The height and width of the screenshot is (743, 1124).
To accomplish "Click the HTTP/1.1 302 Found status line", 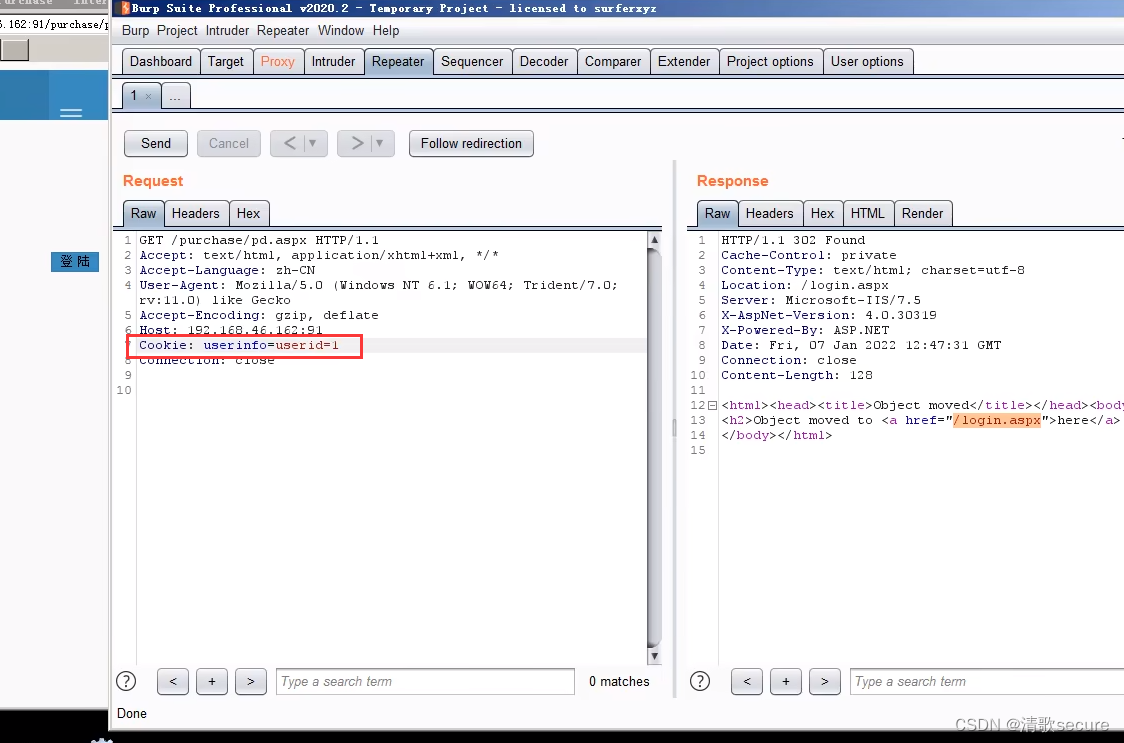I will pos(793,240).
